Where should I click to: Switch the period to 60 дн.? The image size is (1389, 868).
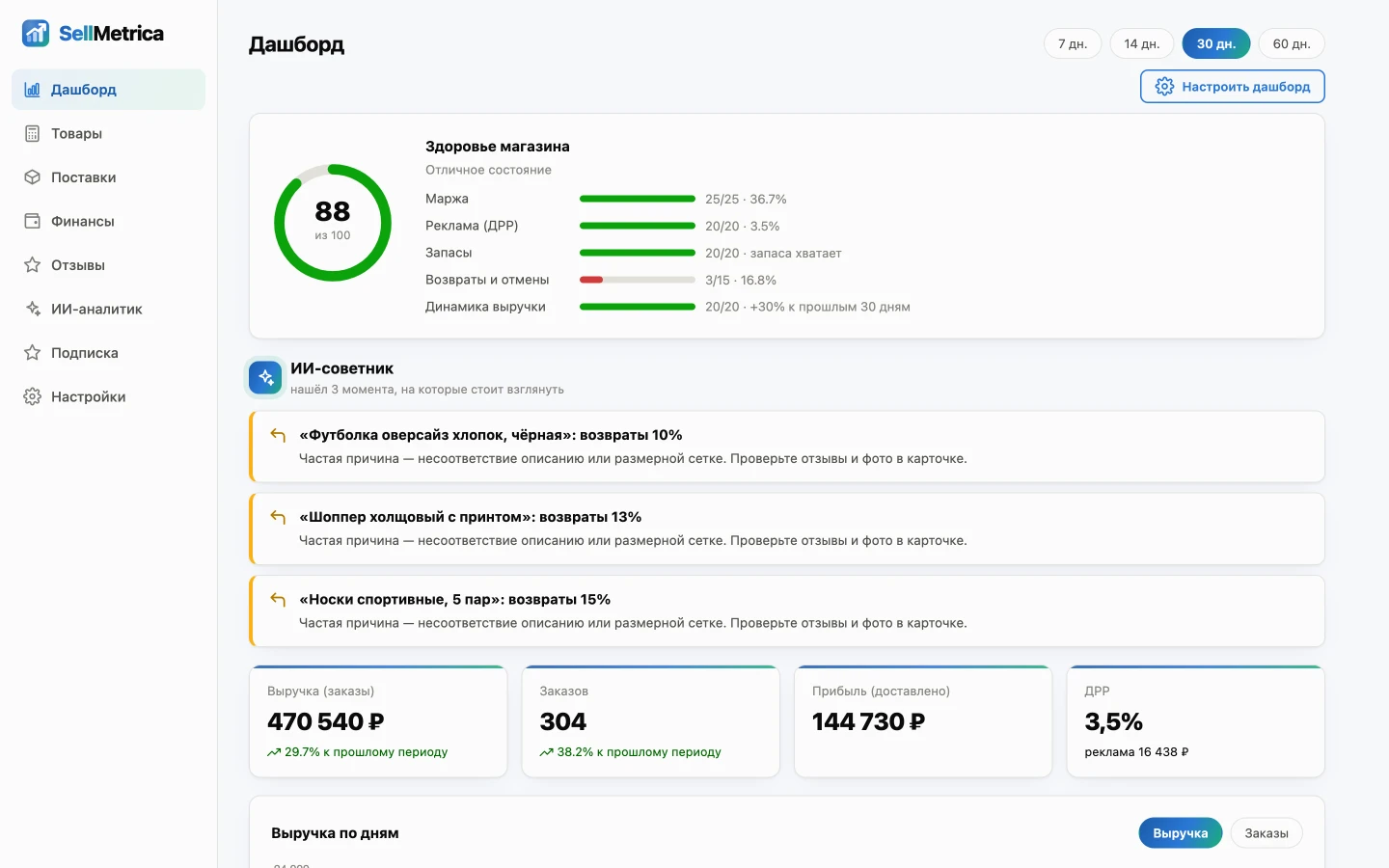point(1292,43)
